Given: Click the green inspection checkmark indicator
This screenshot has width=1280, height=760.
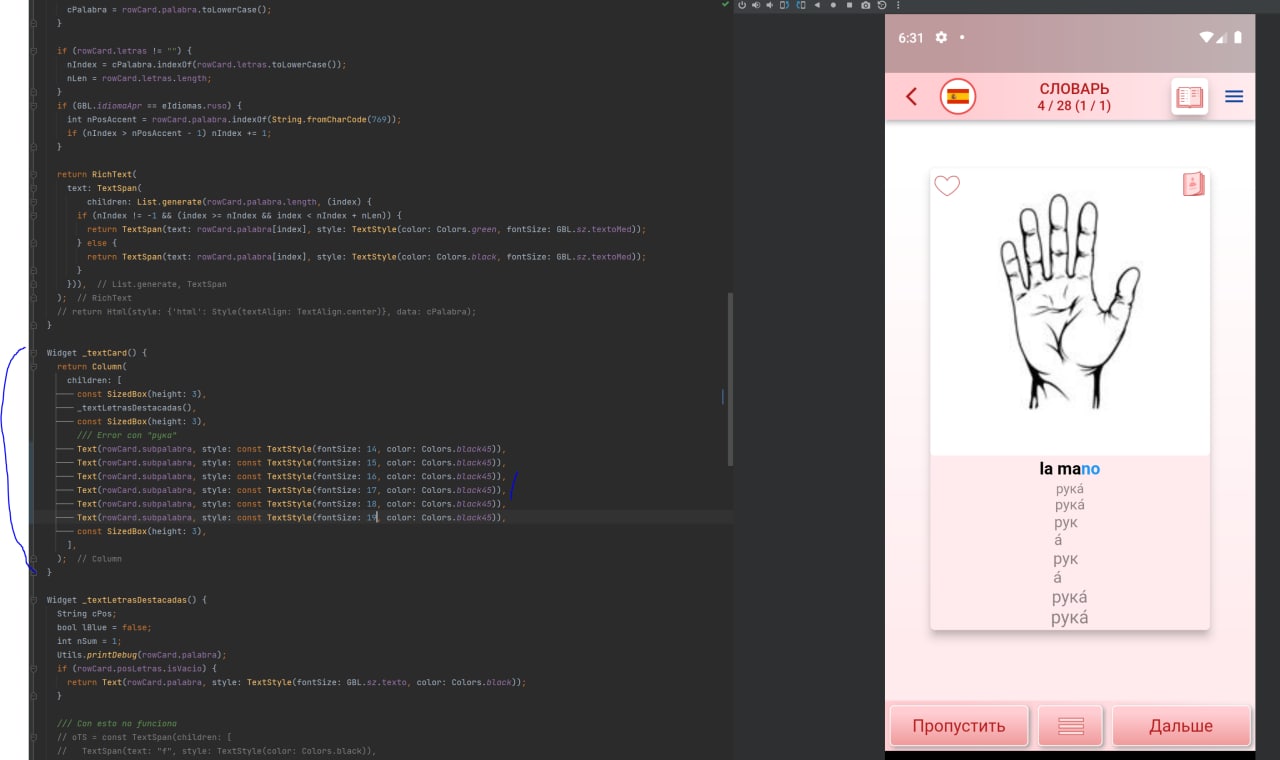Looking at the screenshot, I should click(x=725, y=5).
